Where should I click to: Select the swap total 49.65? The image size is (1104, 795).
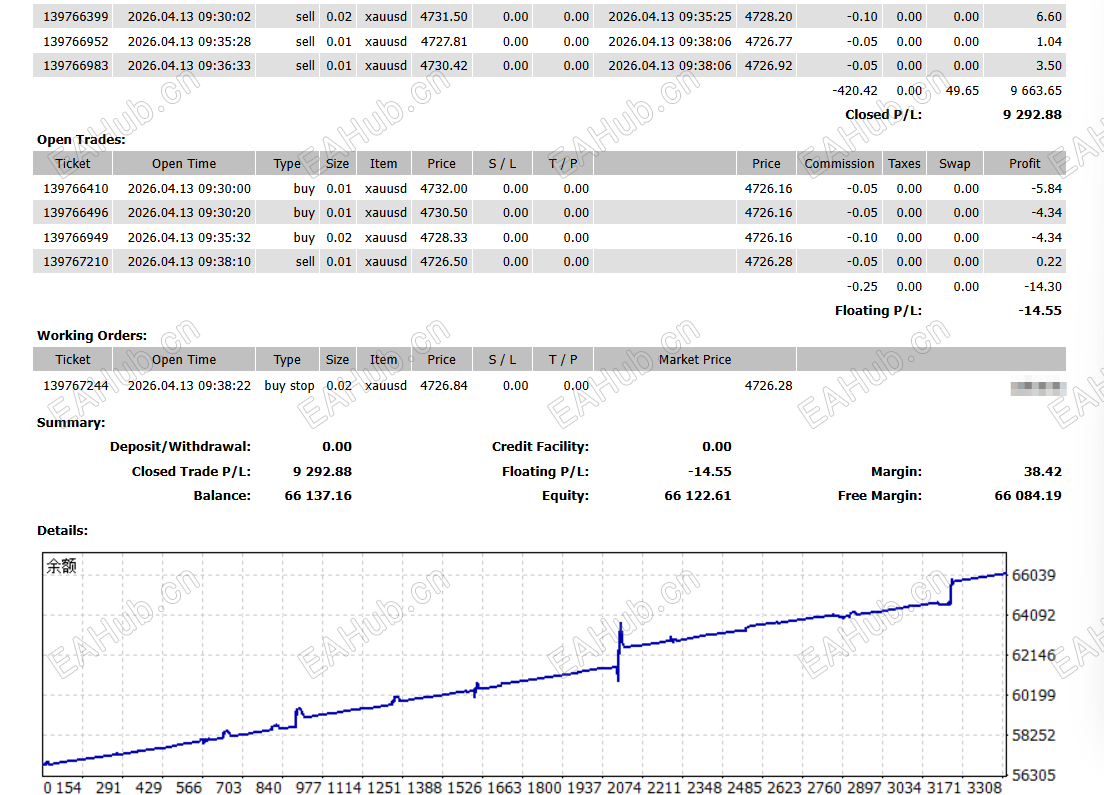[962, 91]
